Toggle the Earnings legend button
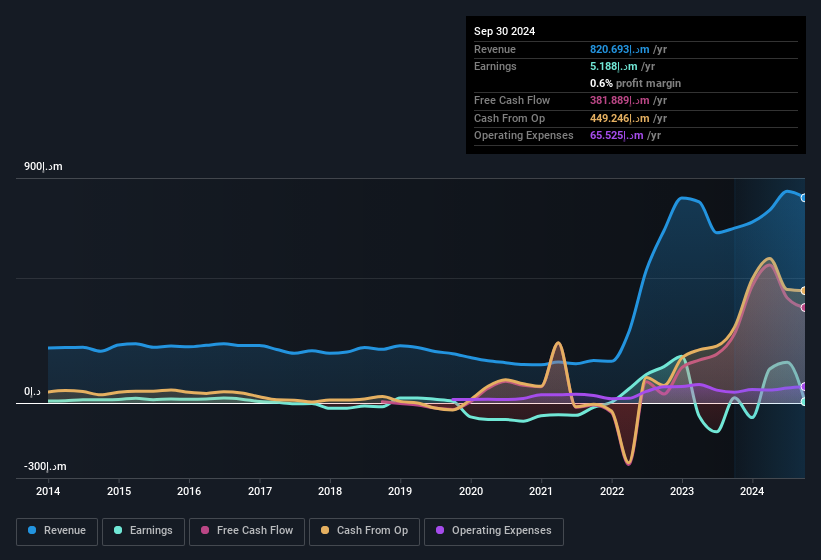Viewport: 821px width, 560px height. click(x=143, y=531)
